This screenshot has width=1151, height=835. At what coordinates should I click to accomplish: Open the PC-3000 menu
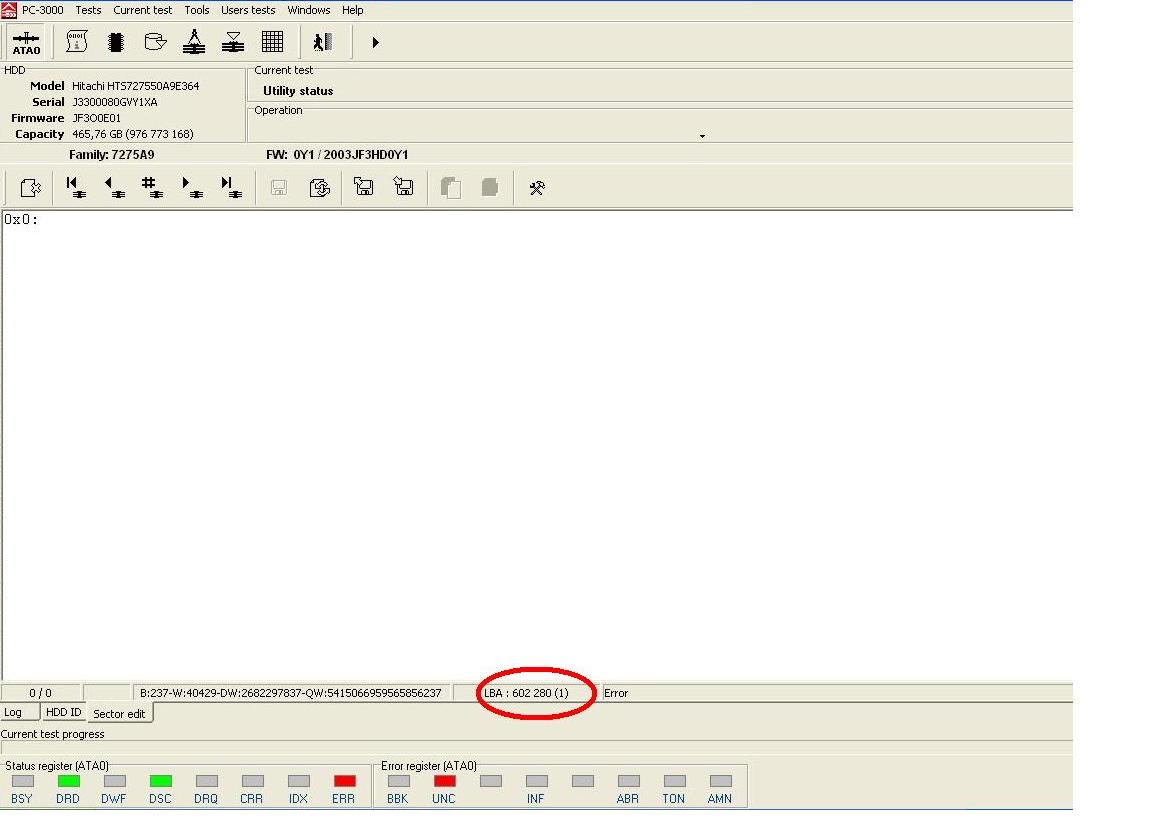tap(43, 10)
